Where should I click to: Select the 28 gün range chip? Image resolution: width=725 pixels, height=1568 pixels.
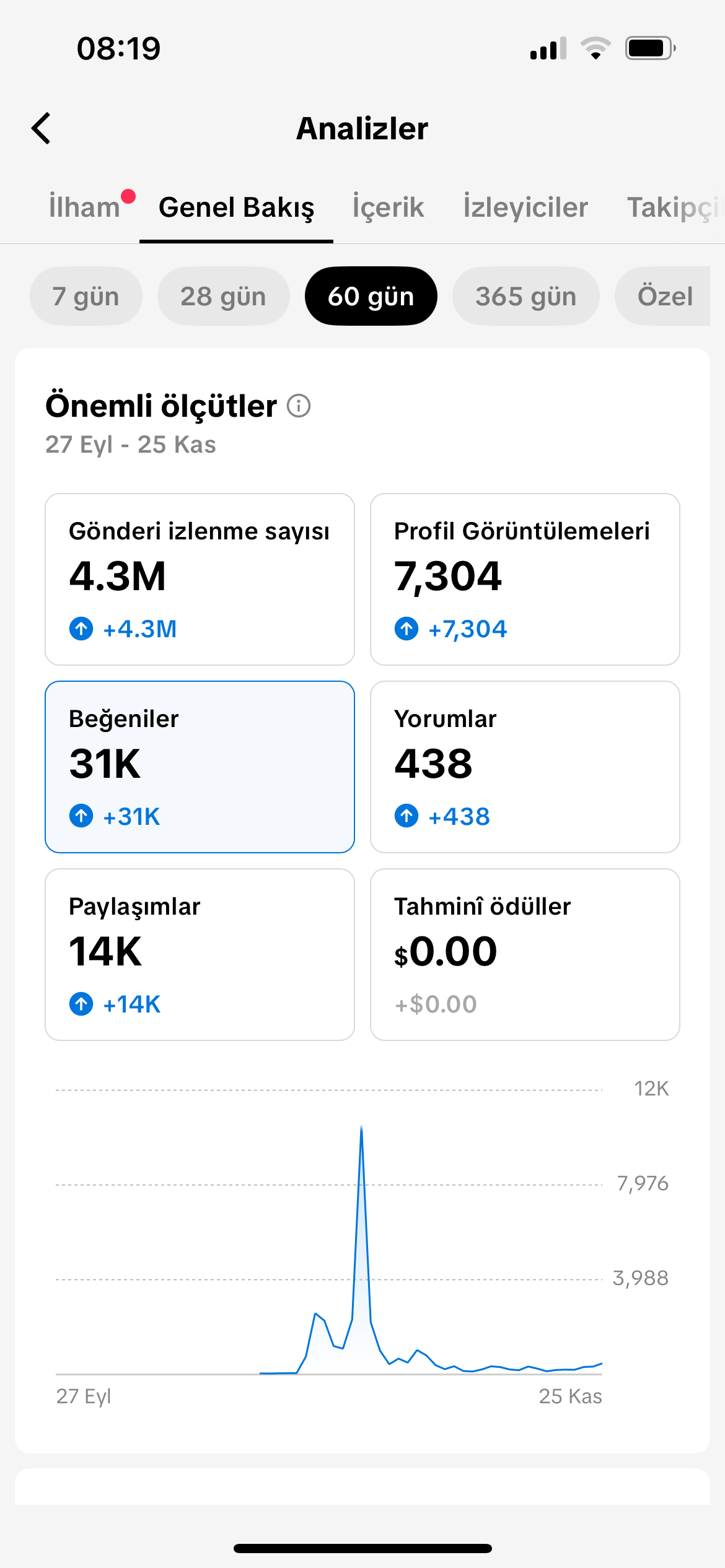pos(223,296)
